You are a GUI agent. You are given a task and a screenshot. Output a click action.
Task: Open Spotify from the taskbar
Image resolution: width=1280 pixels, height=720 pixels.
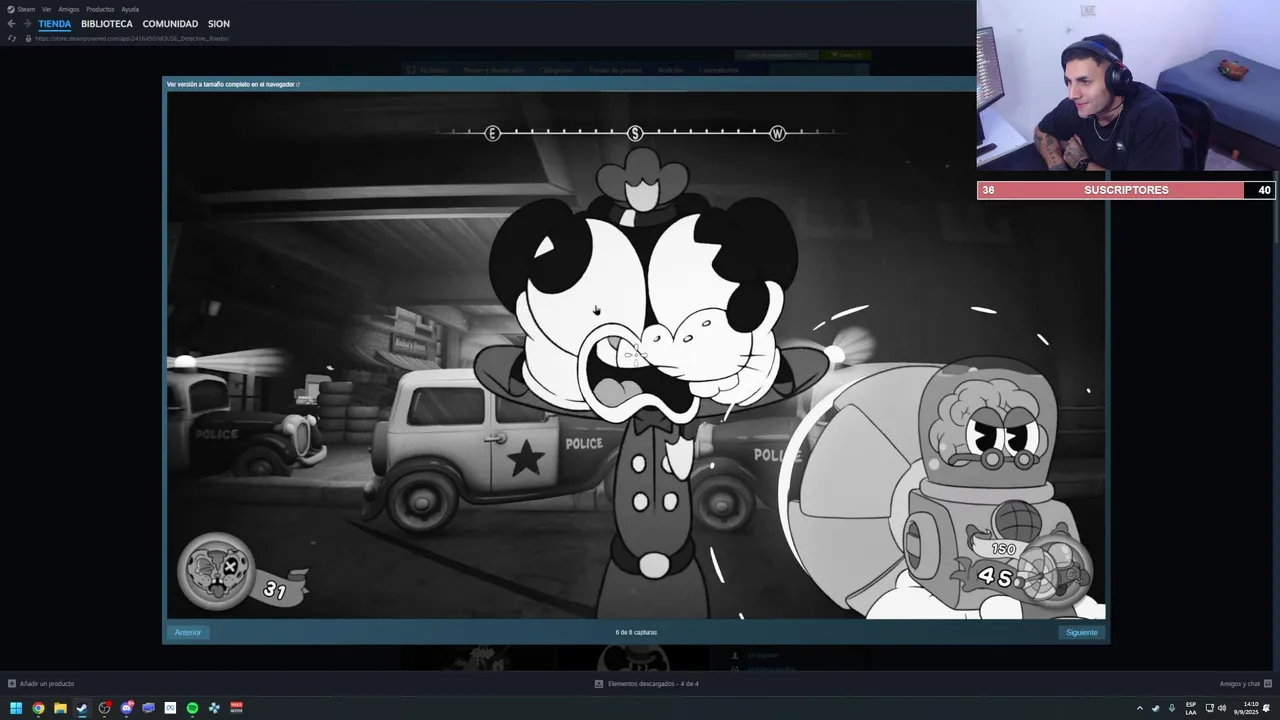(x=192, y=708)
